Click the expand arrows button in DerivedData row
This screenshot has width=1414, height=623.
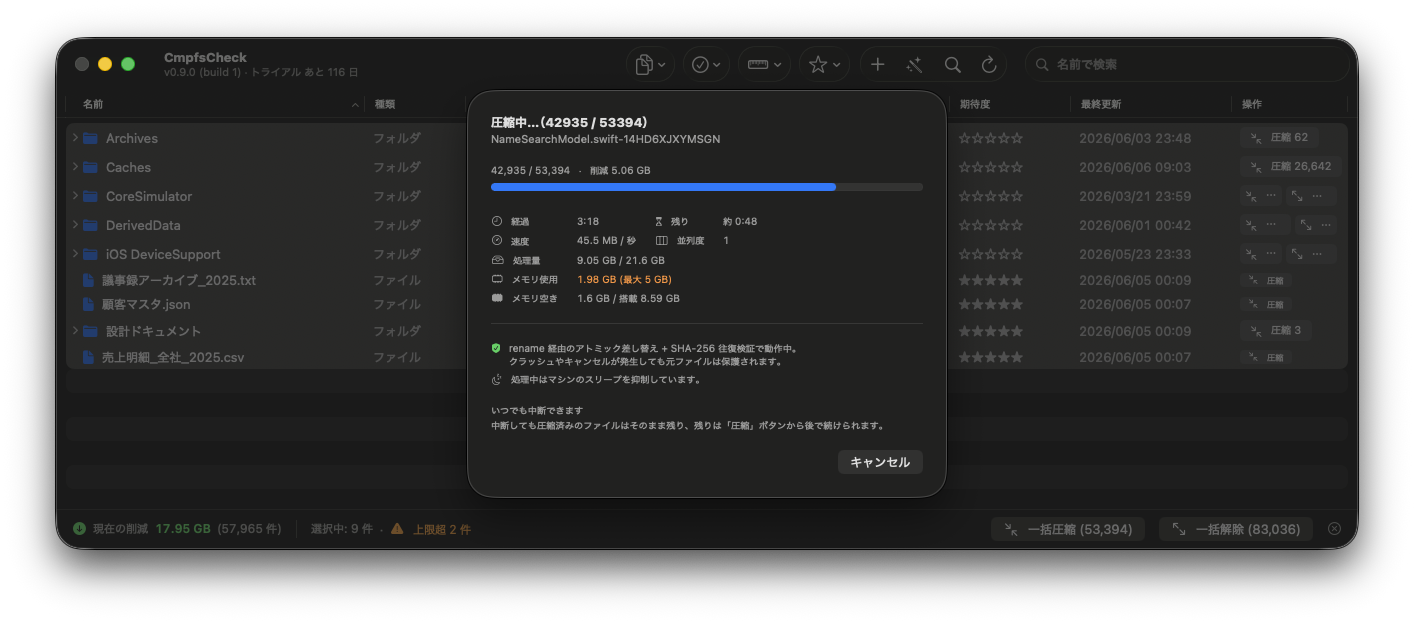click(x=1316, y=225)
